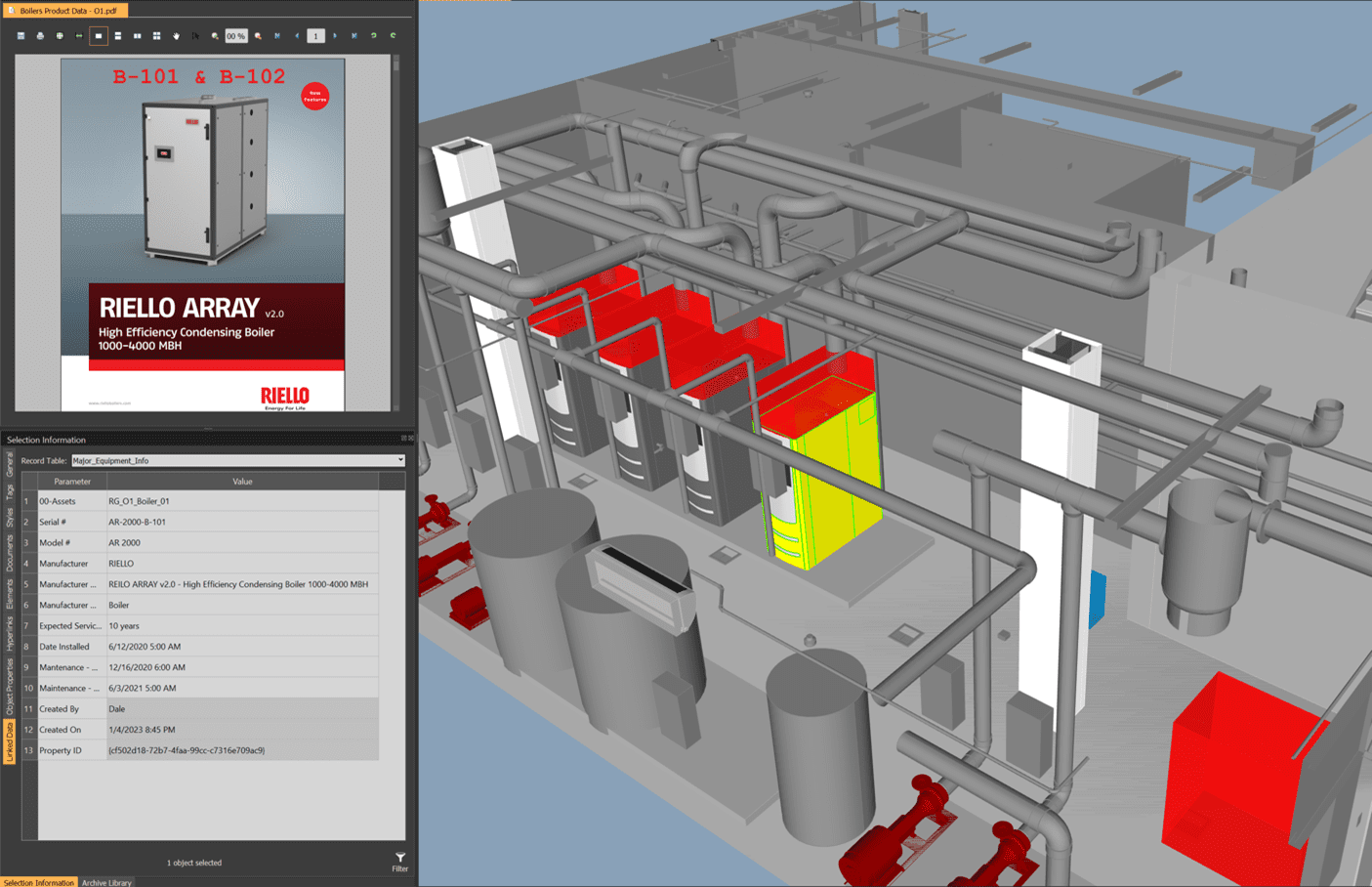Open the Record Table dropdown
Screen dimensions: 1372x887
pos(238,460)
